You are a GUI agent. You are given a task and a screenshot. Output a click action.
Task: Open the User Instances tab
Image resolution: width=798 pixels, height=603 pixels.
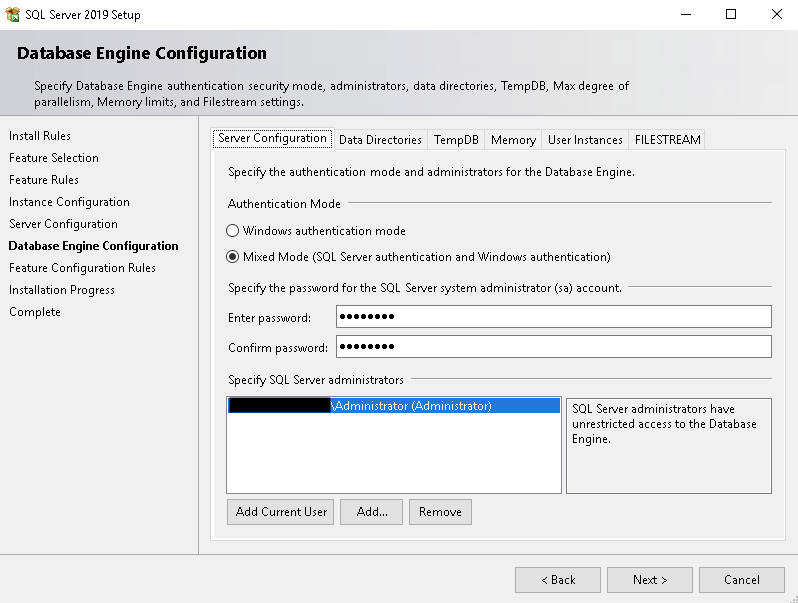click(x=585, y=140)
